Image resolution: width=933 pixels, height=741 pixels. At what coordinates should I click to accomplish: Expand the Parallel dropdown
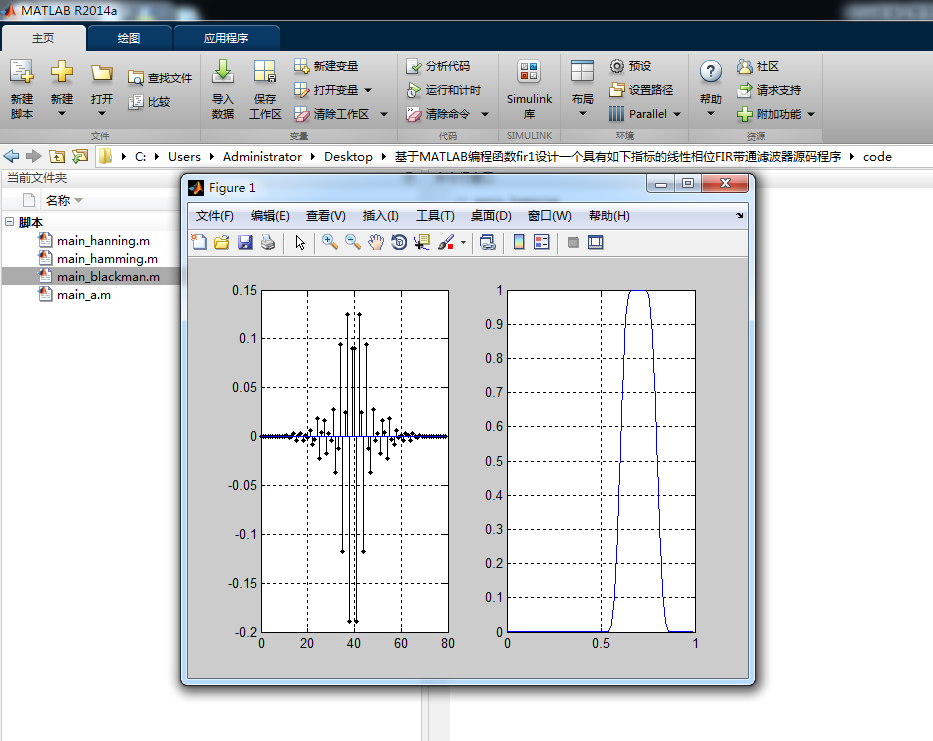[677, 114]
